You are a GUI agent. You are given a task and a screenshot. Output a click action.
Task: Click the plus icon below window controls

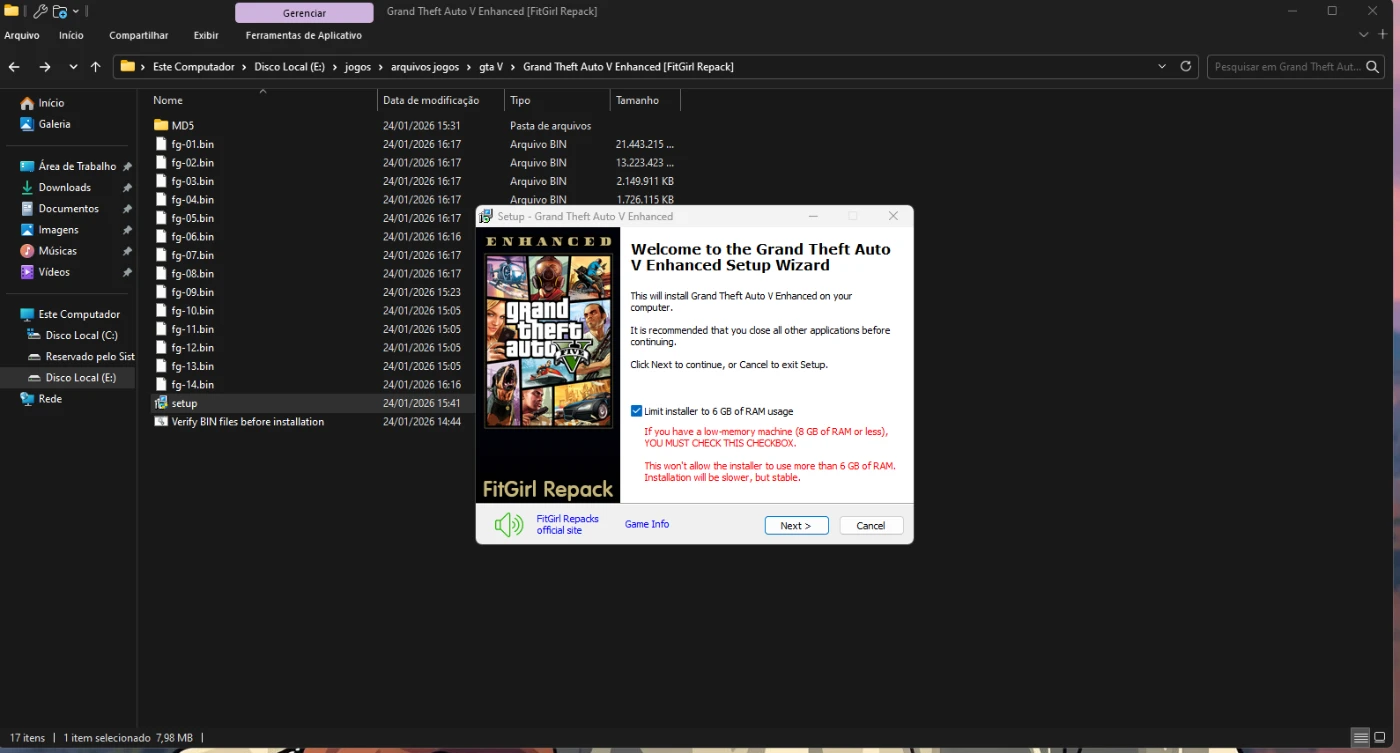point(1383,35)
